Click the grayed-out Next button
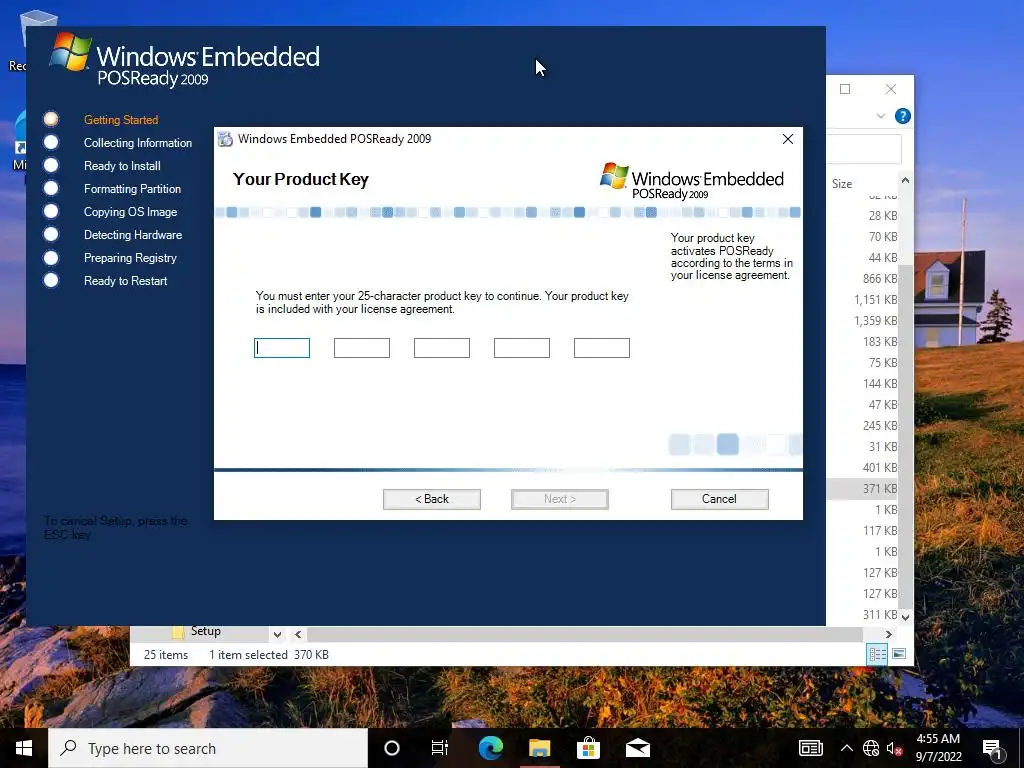This screenshot has height=768, width=1024. coord(560,499)
